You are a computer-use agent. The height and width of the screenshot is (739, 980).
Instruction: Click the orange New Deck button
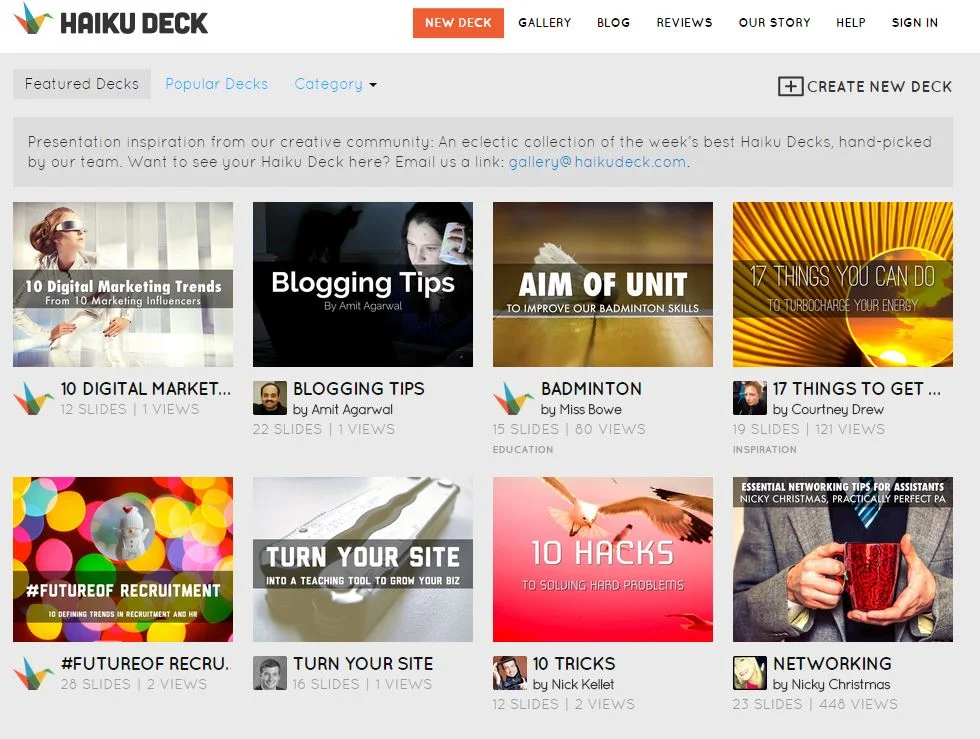coord(458,23)
